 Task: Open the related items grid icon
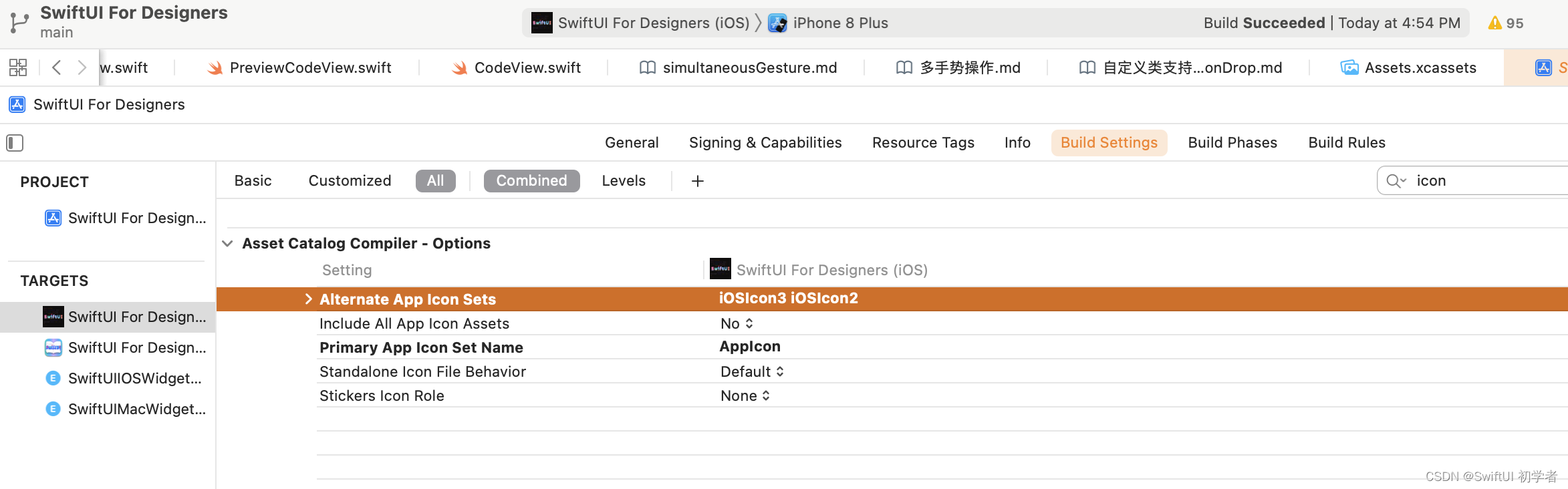(18, 67)
